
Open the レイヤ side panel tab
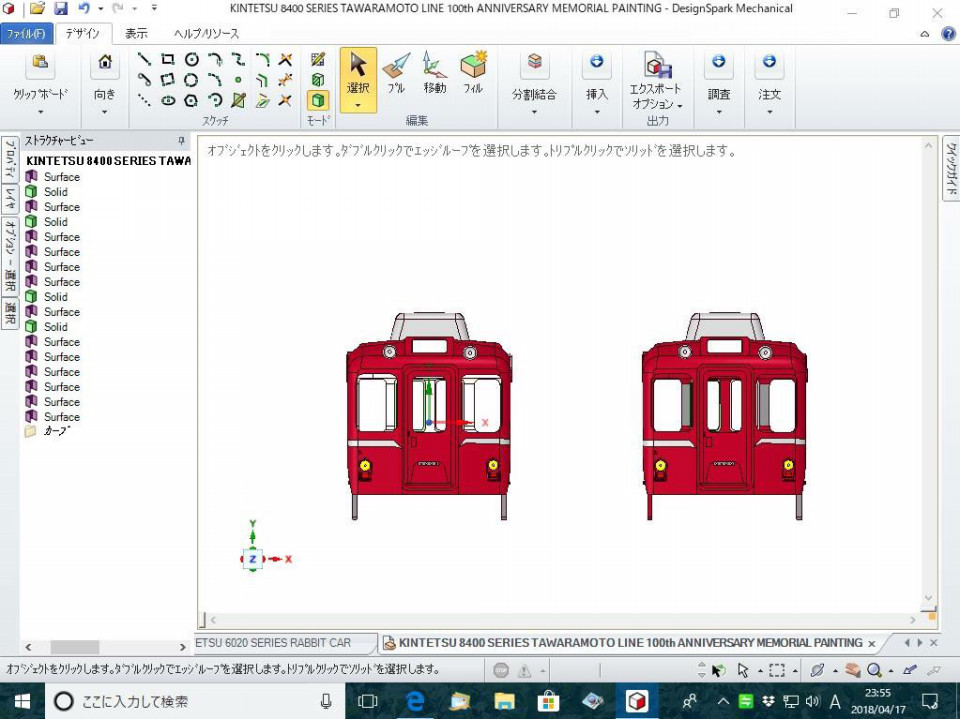[10, 199]
